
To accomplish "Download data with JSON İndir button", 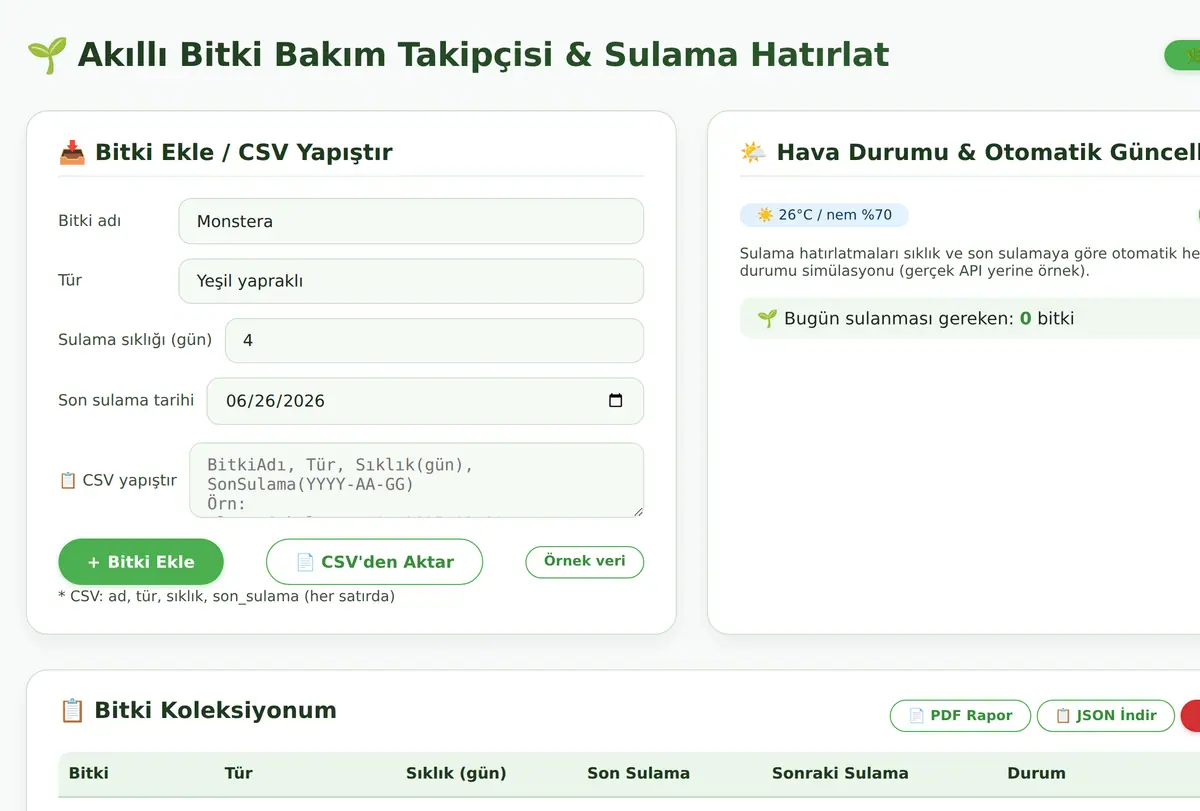I will tap(1106, 715).
